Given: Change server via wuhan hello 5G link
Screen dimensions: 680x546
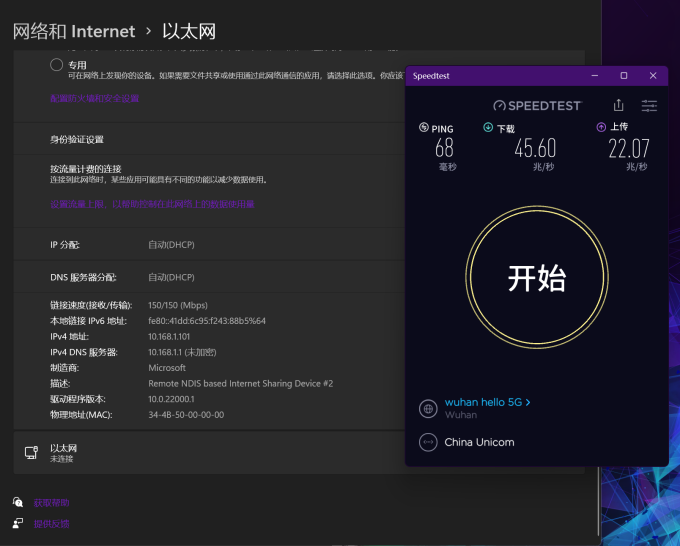Looking at the screenshot, I should coord(487,402).
